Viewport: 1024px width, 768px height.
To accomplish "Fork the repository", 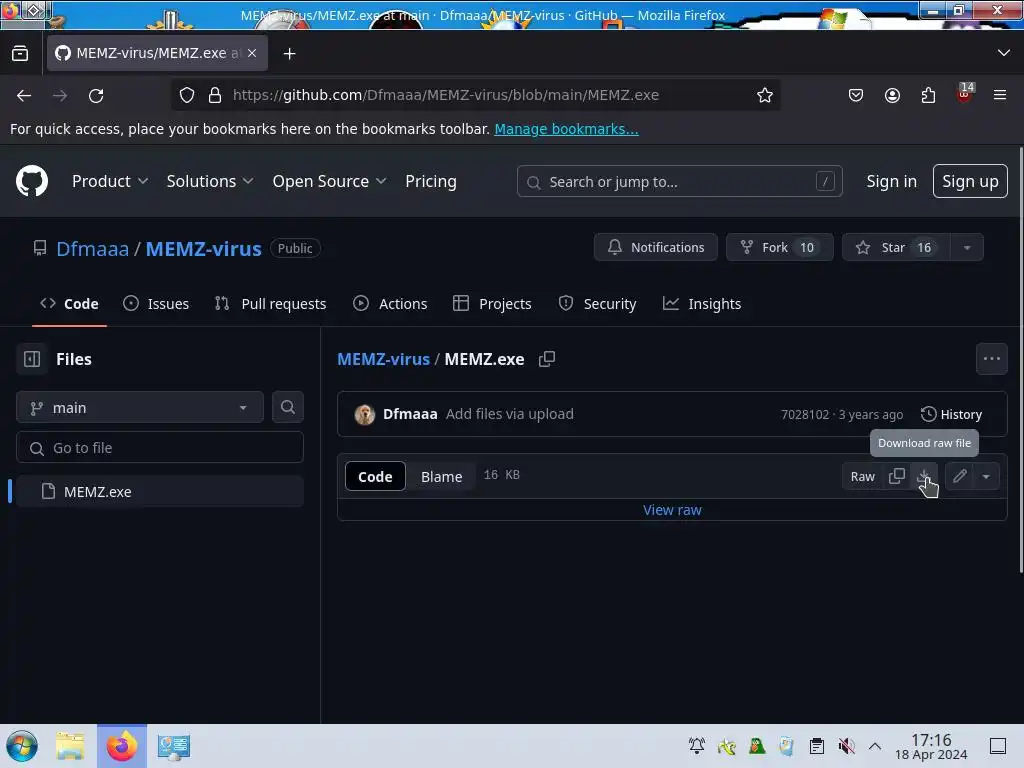I will point(780,248).
